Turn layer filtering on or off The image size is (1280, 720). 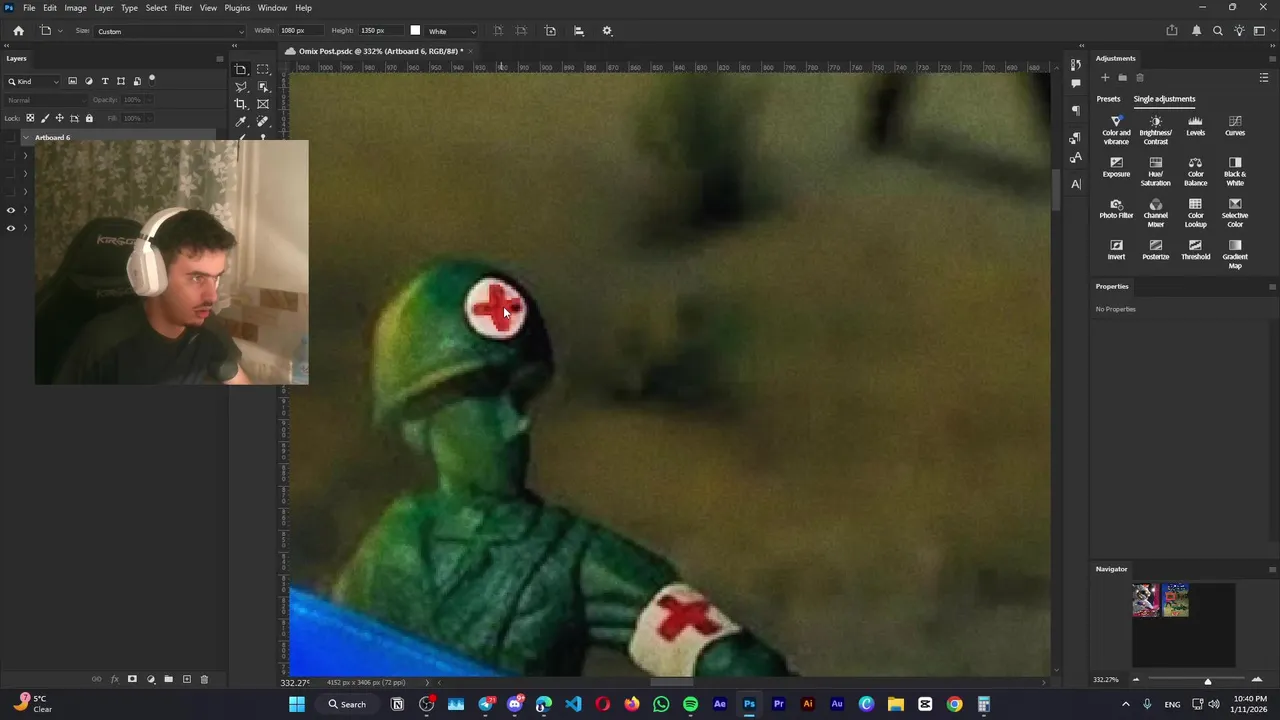(152, 78)
